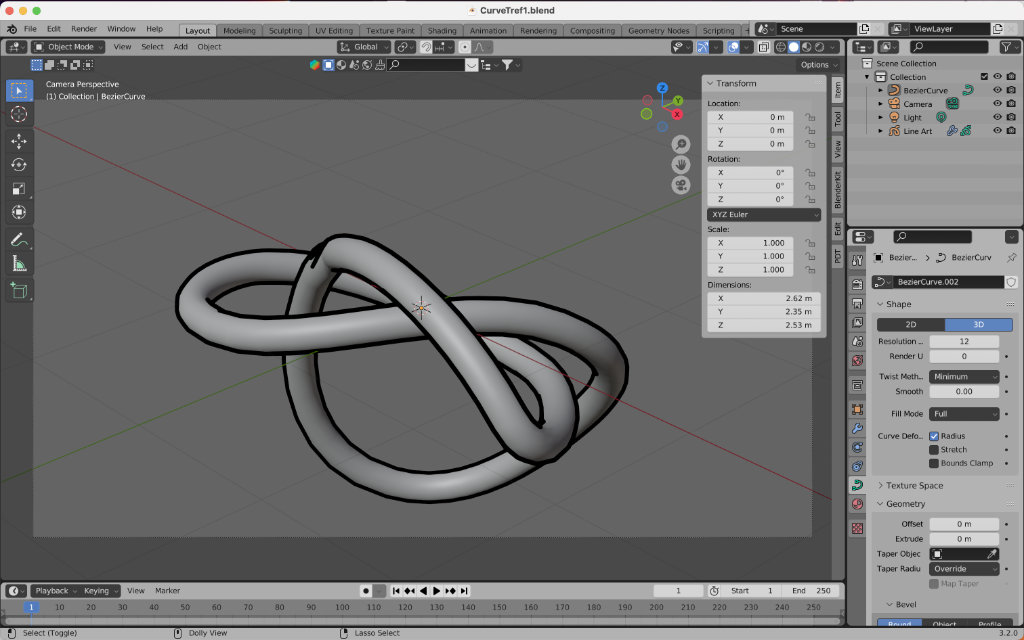The image size is (1024, 640).
Task: Open the Twist Method dropdown
Action: 964,377
